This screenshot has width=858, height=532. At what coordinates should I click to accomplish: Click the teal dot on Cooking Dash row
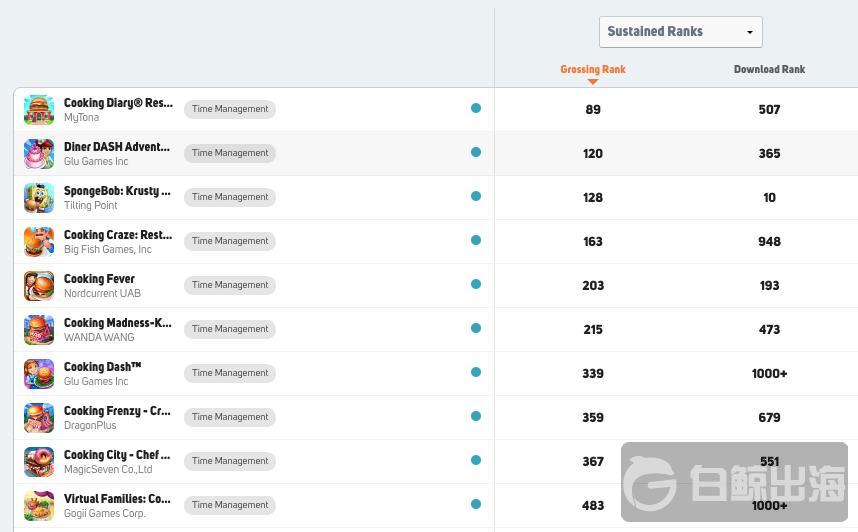coord(476,372)
